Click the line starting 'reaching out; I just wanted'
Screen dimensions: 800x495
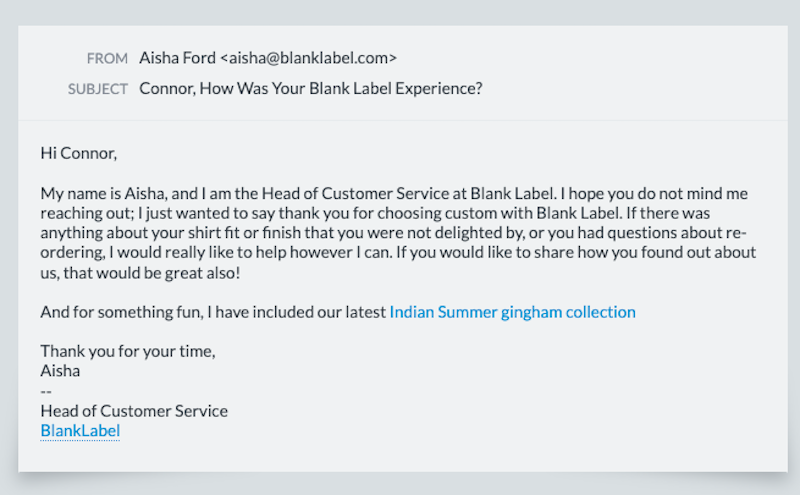click(x=375, y=213)
